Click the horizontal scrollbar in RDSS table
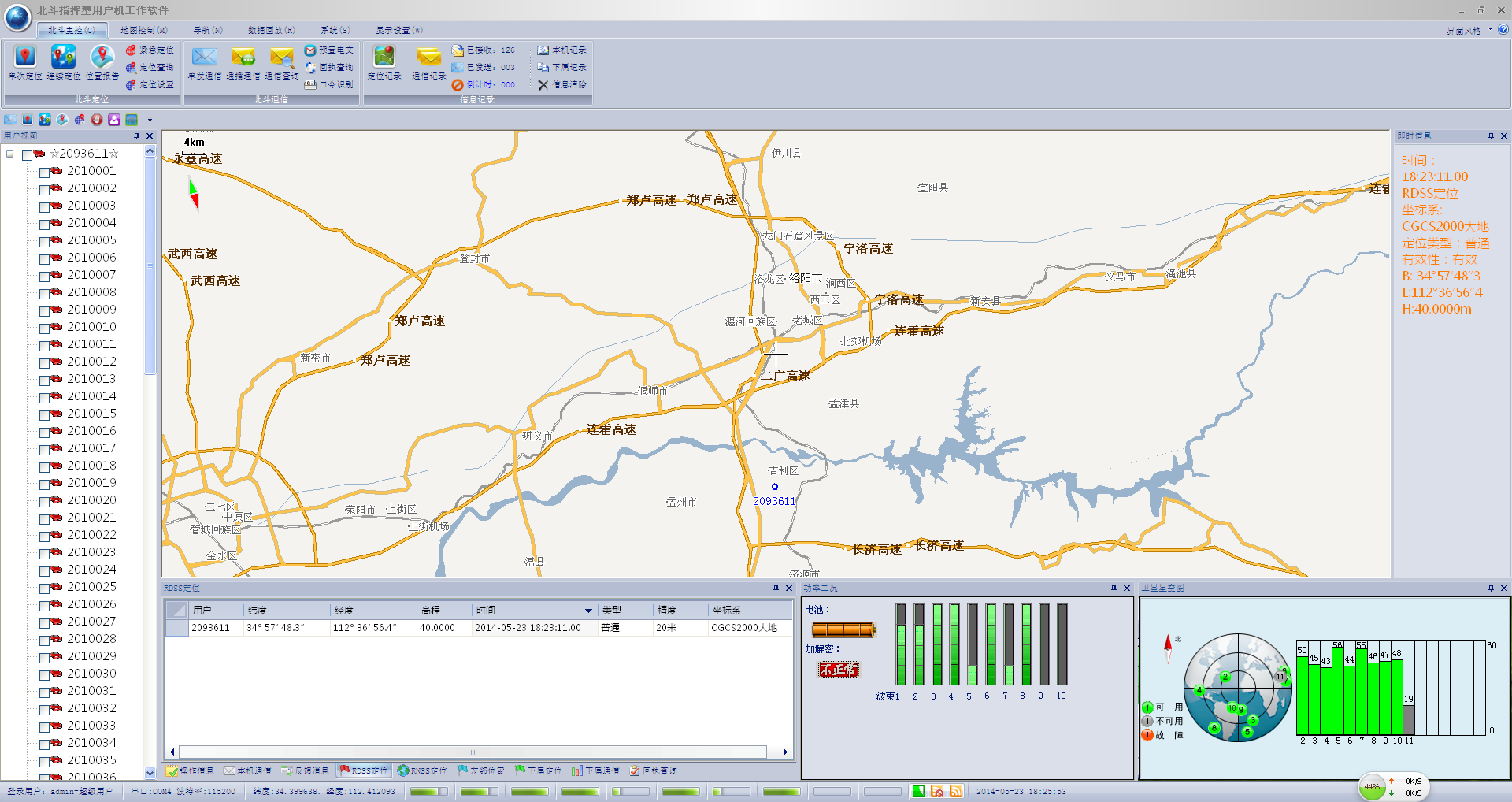This screenshot has width=1512, height=802. [472, 752]
